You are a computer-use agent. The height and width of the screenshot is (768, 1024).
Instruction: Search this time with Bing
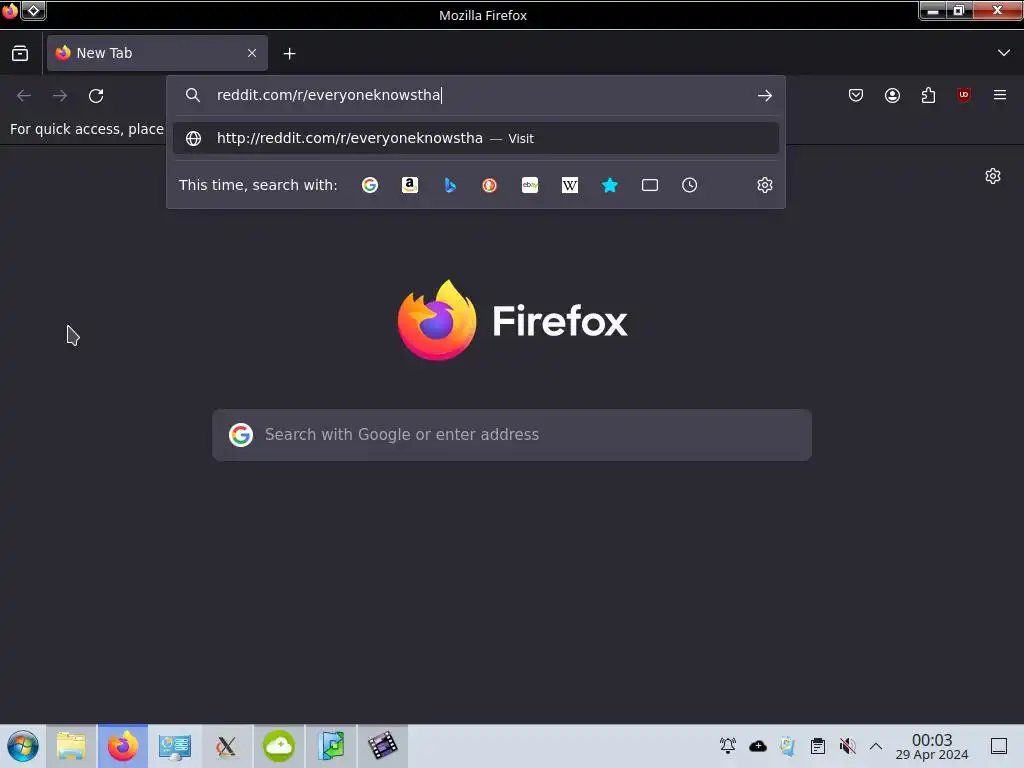pyautogui.click(x=449, y=185)
